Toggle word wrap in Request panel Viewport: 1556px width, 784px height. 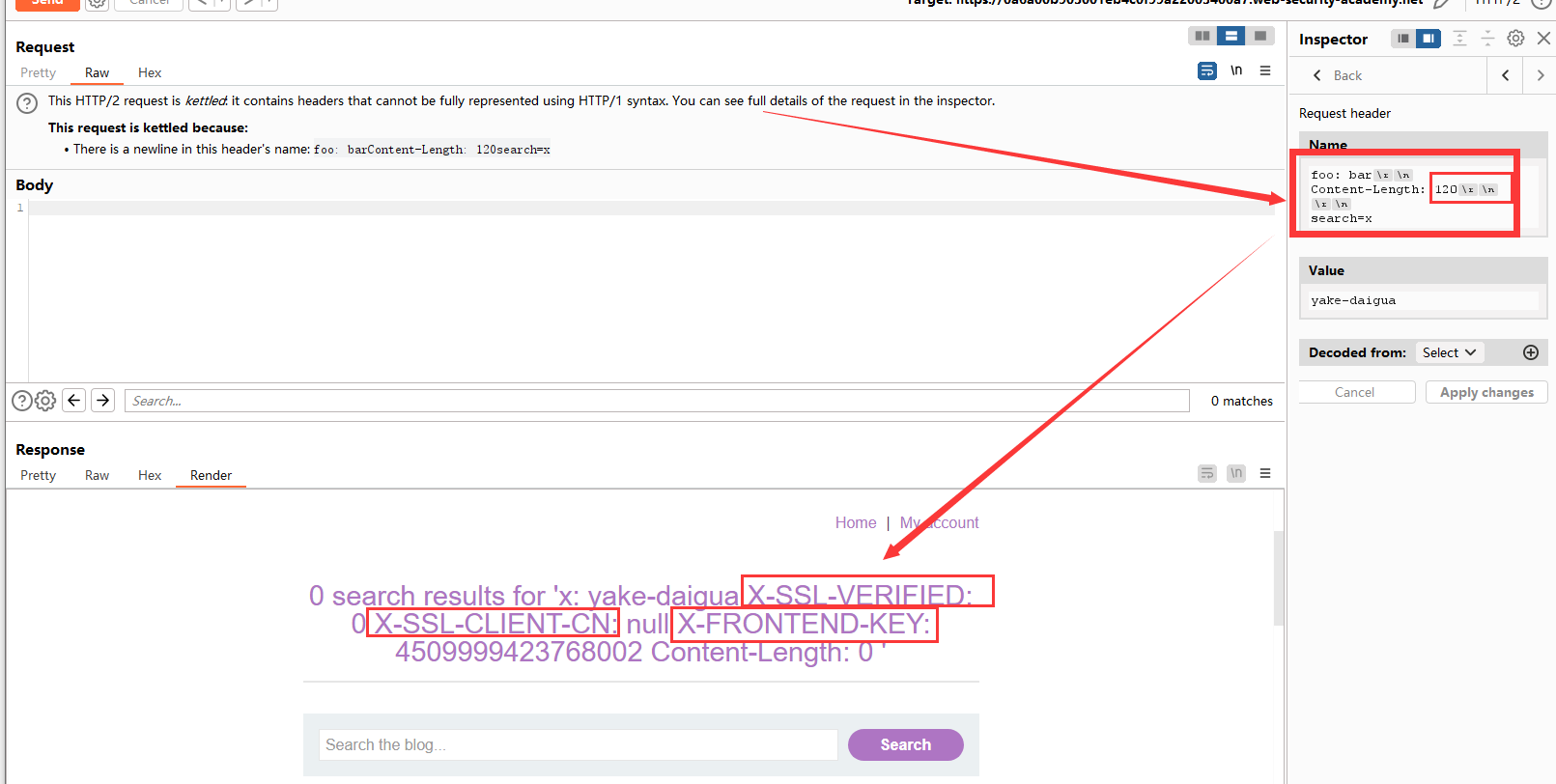click(x=1207, y=70)
